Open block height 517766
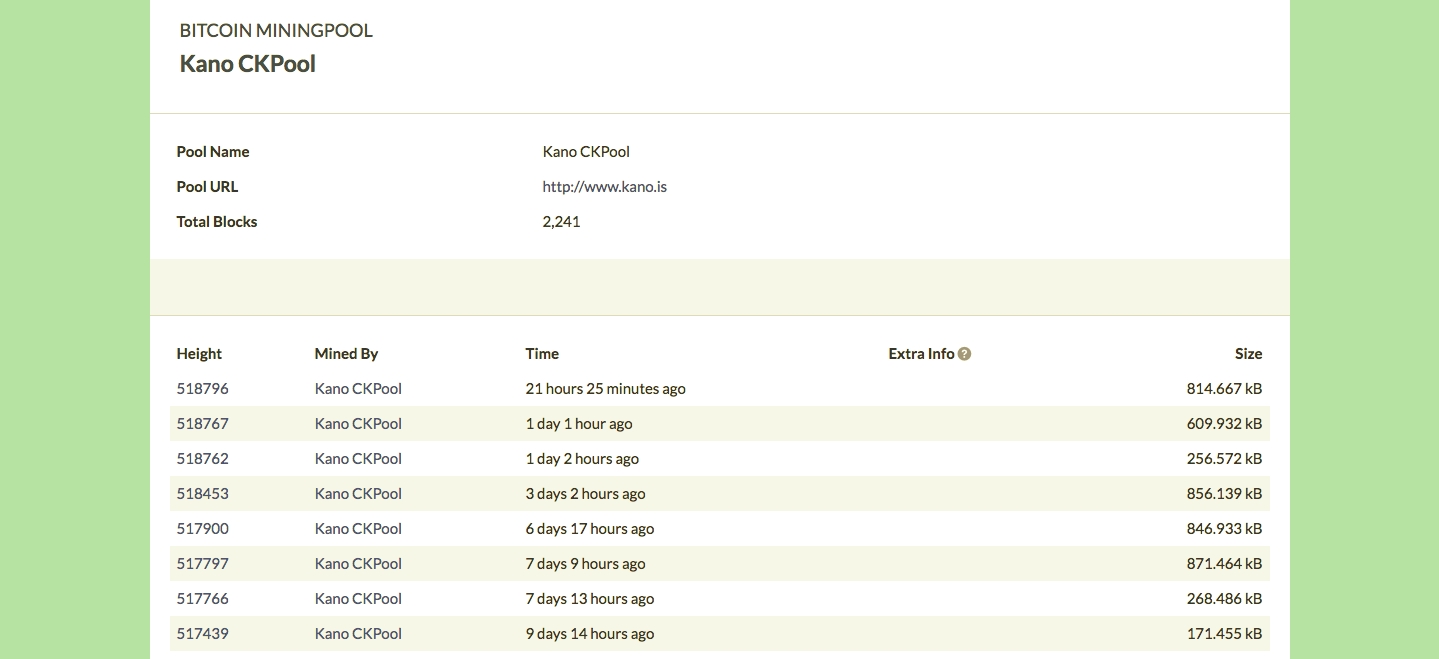 [x=202, y=599]
